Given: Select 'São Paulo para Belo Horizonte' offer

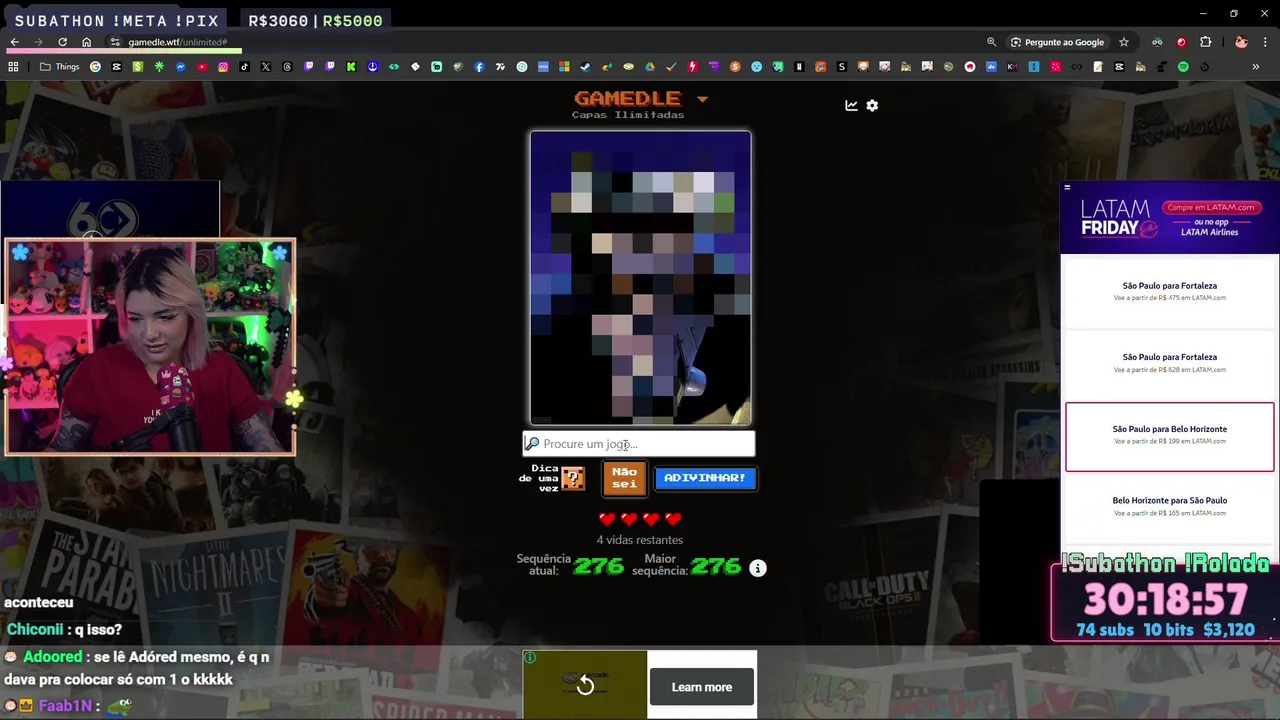Looking at the screenshot, I should [1169, 435].
